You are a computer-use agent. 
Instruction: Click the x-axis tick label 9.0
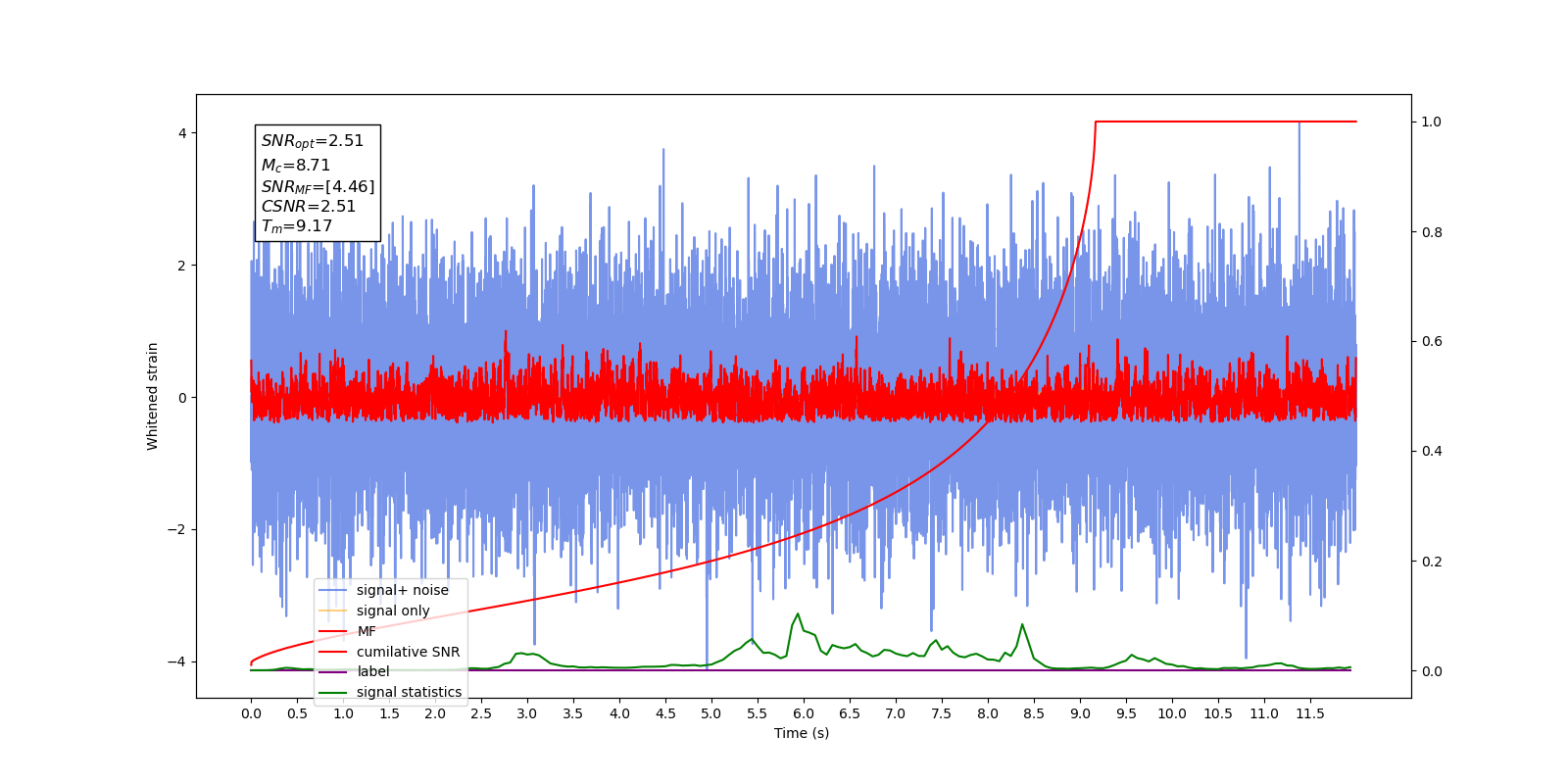point(1080,713)
